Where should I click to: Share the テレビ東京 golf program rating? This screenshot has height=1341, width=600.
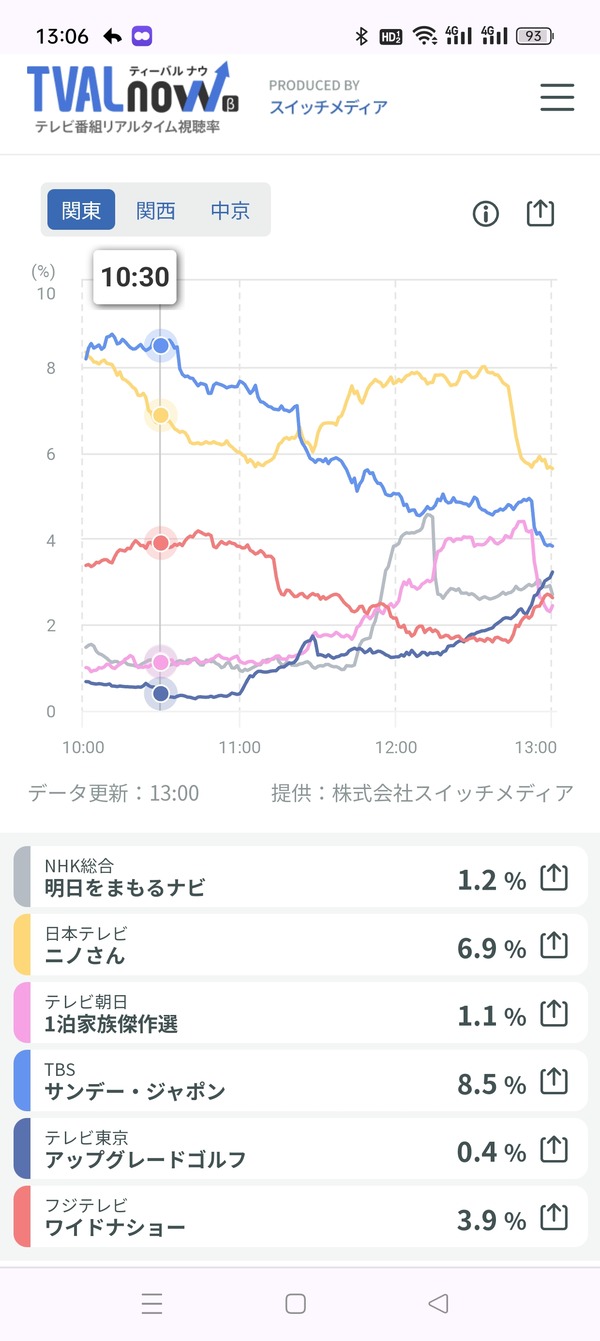click(553, 1150)
